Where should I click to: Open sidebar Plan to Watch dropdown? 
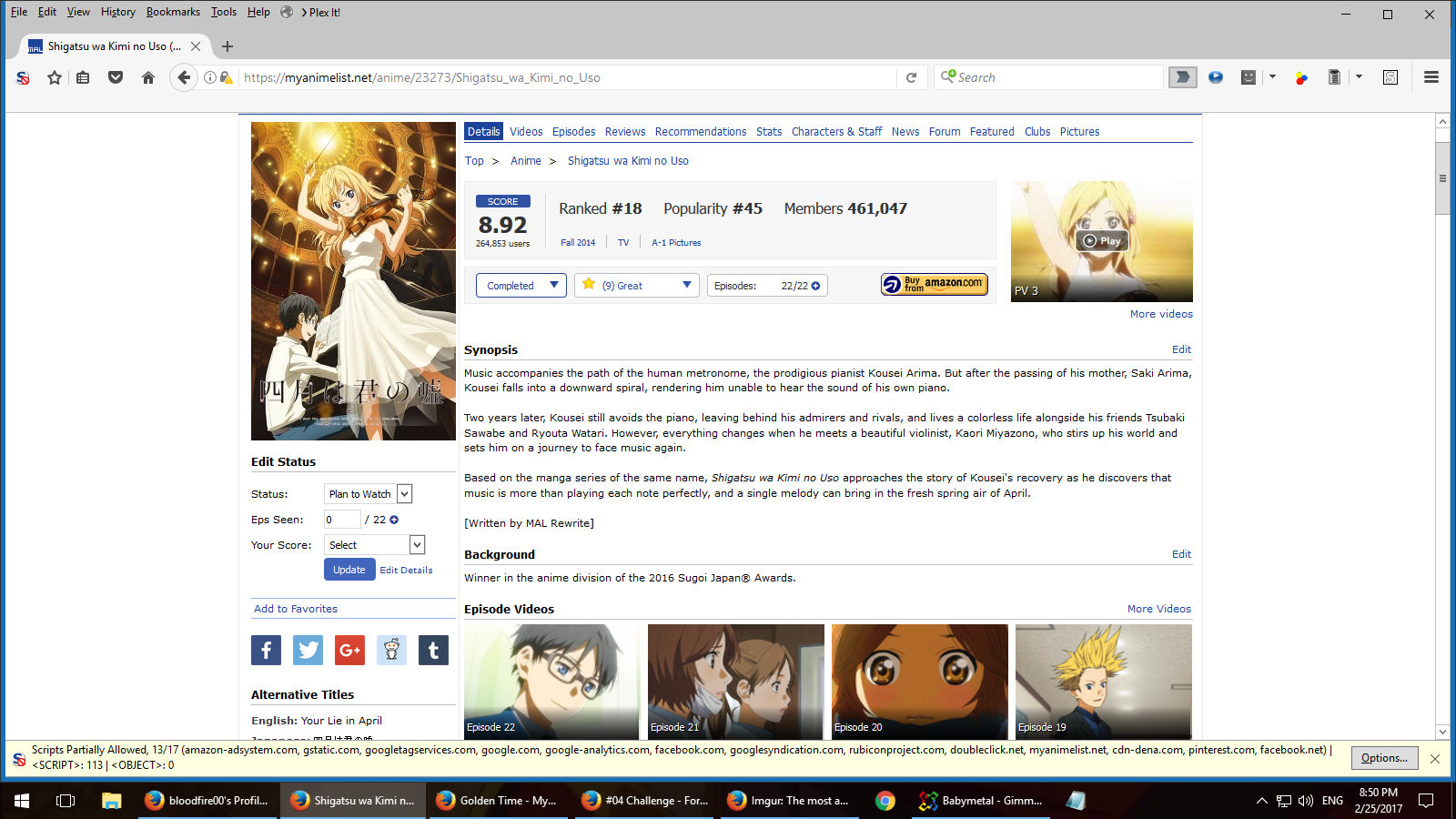click(x=368, y=494)
